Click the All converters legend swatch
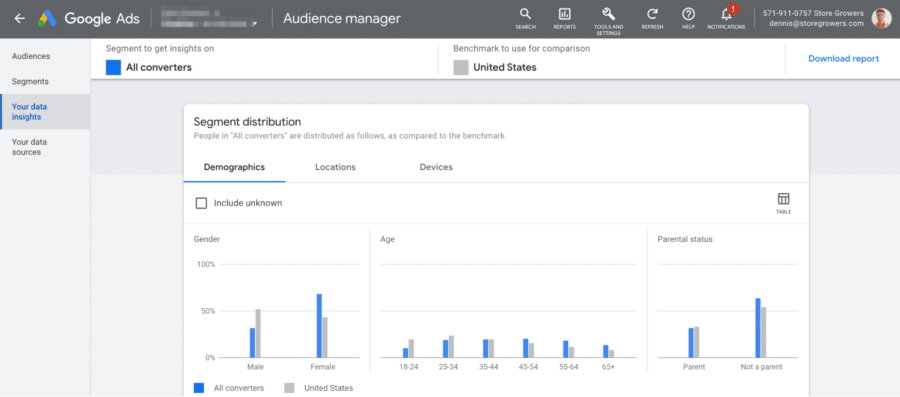 pyautogui.click(x=199, y=388)
